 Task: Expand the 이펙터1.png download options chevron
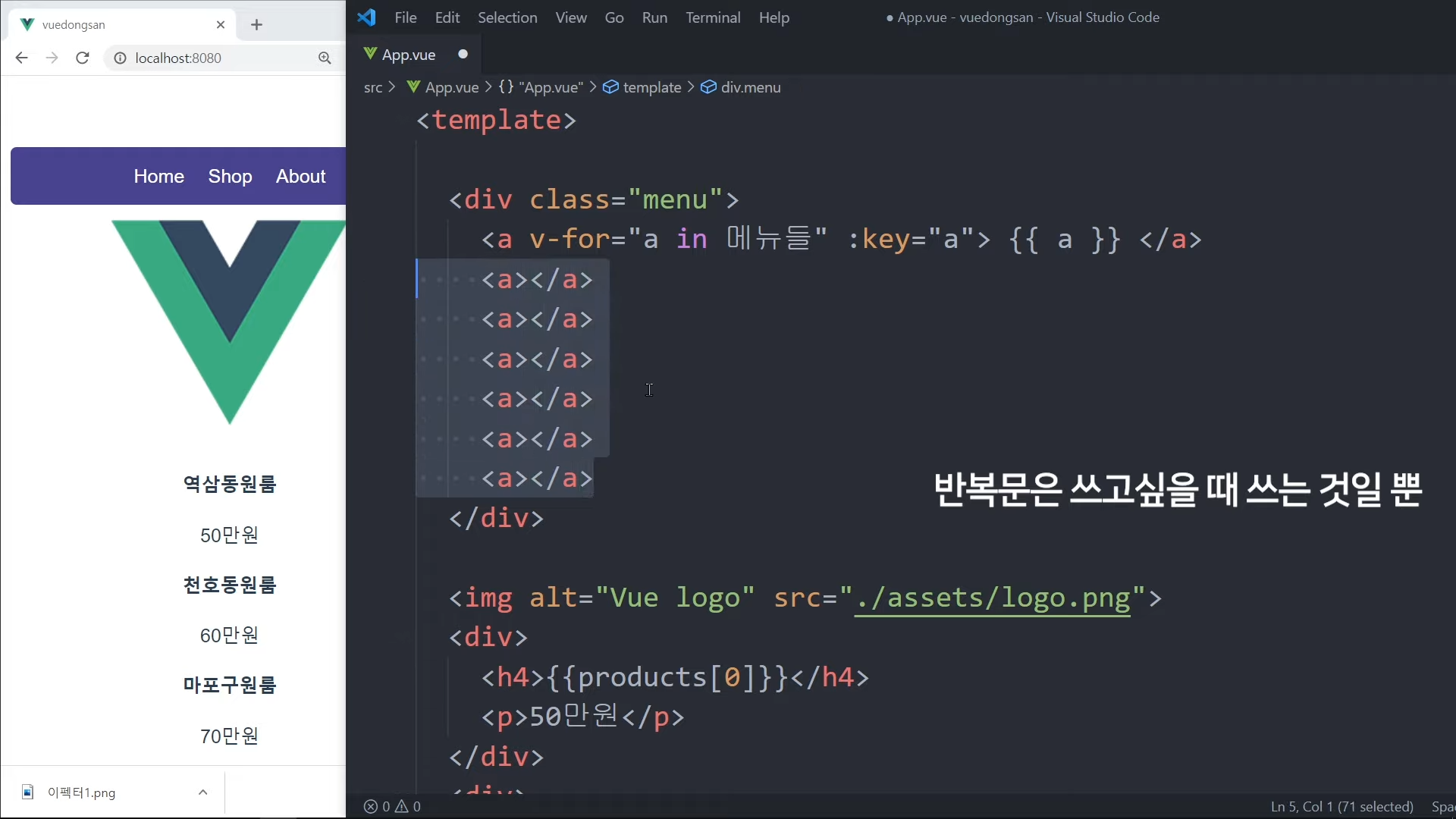click(202, 792)
